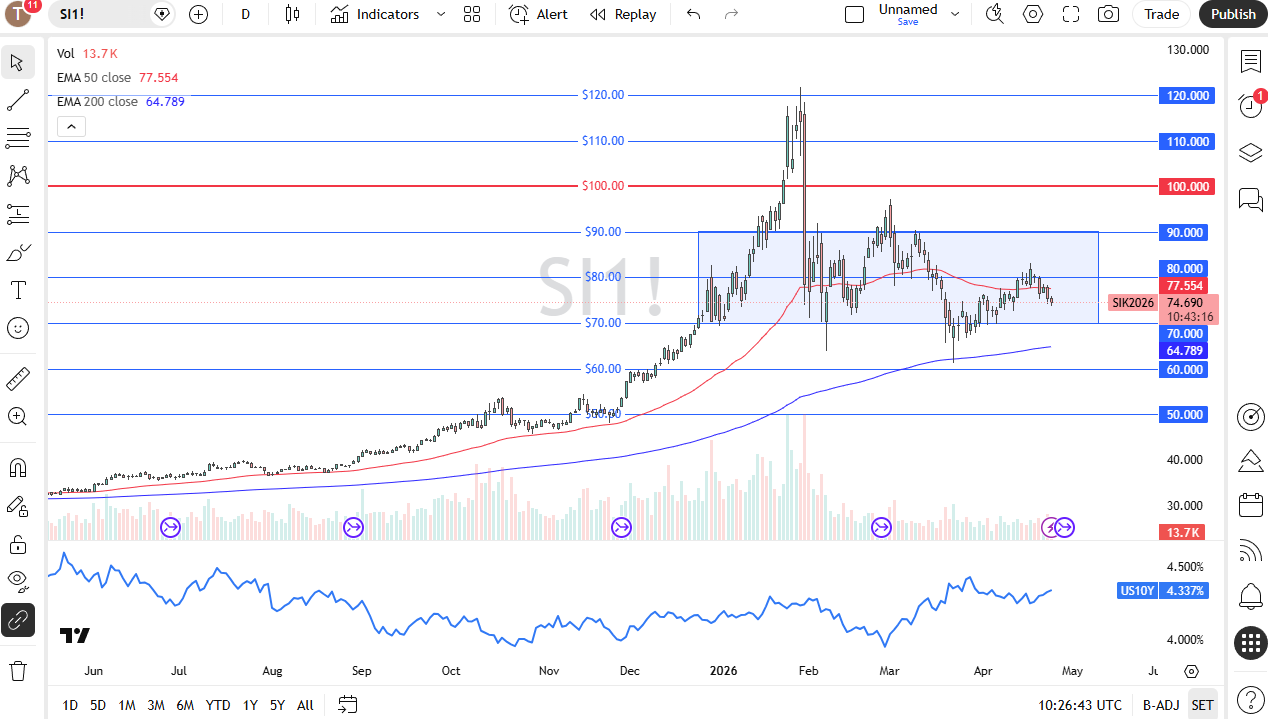
Task: Toggle the drawings link sync tool
Action: click(x=17, y=620)
